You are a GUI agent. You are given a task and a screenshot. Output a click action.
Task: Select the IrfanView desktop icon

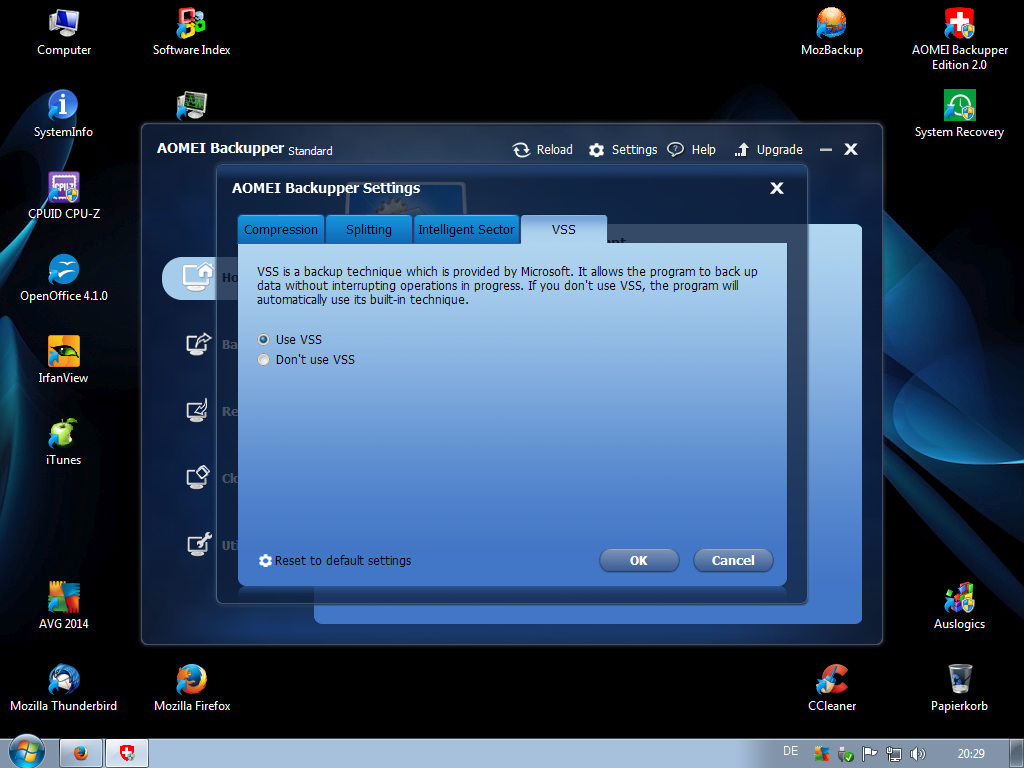(63, 360)
